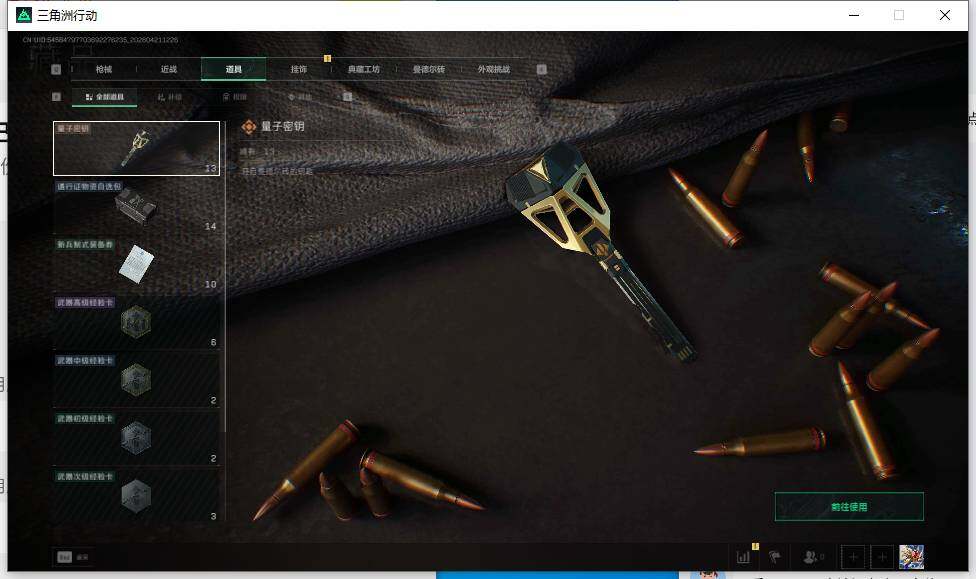Click the first plus teammate slot
This screenshot has width=976, height=579.
(853, 557)
